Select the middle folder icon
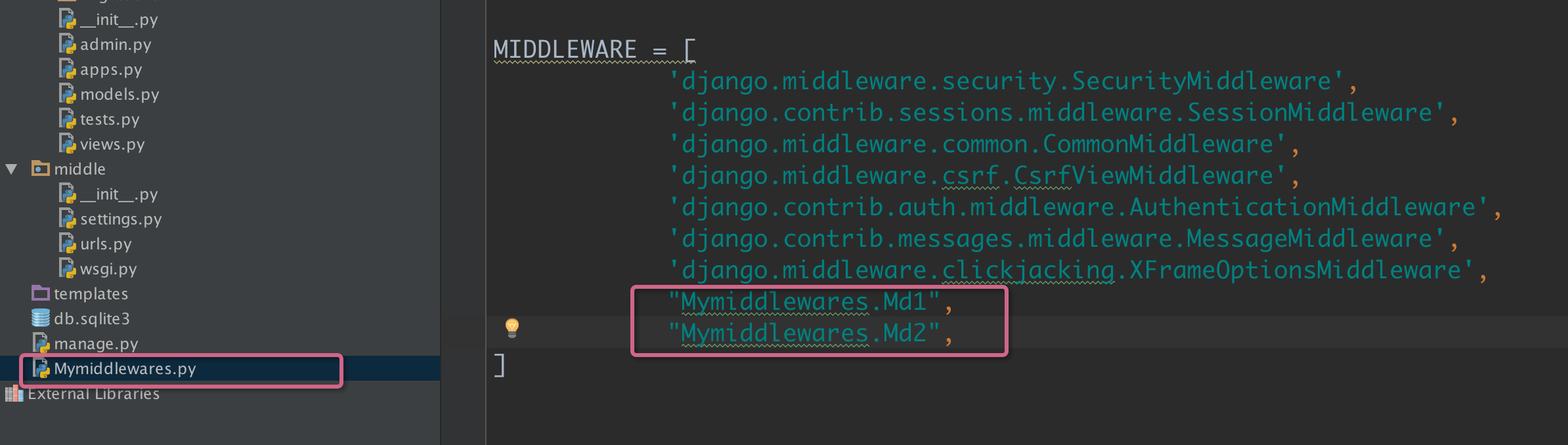Screen dimensions: 1568x445 click(41, 169)
